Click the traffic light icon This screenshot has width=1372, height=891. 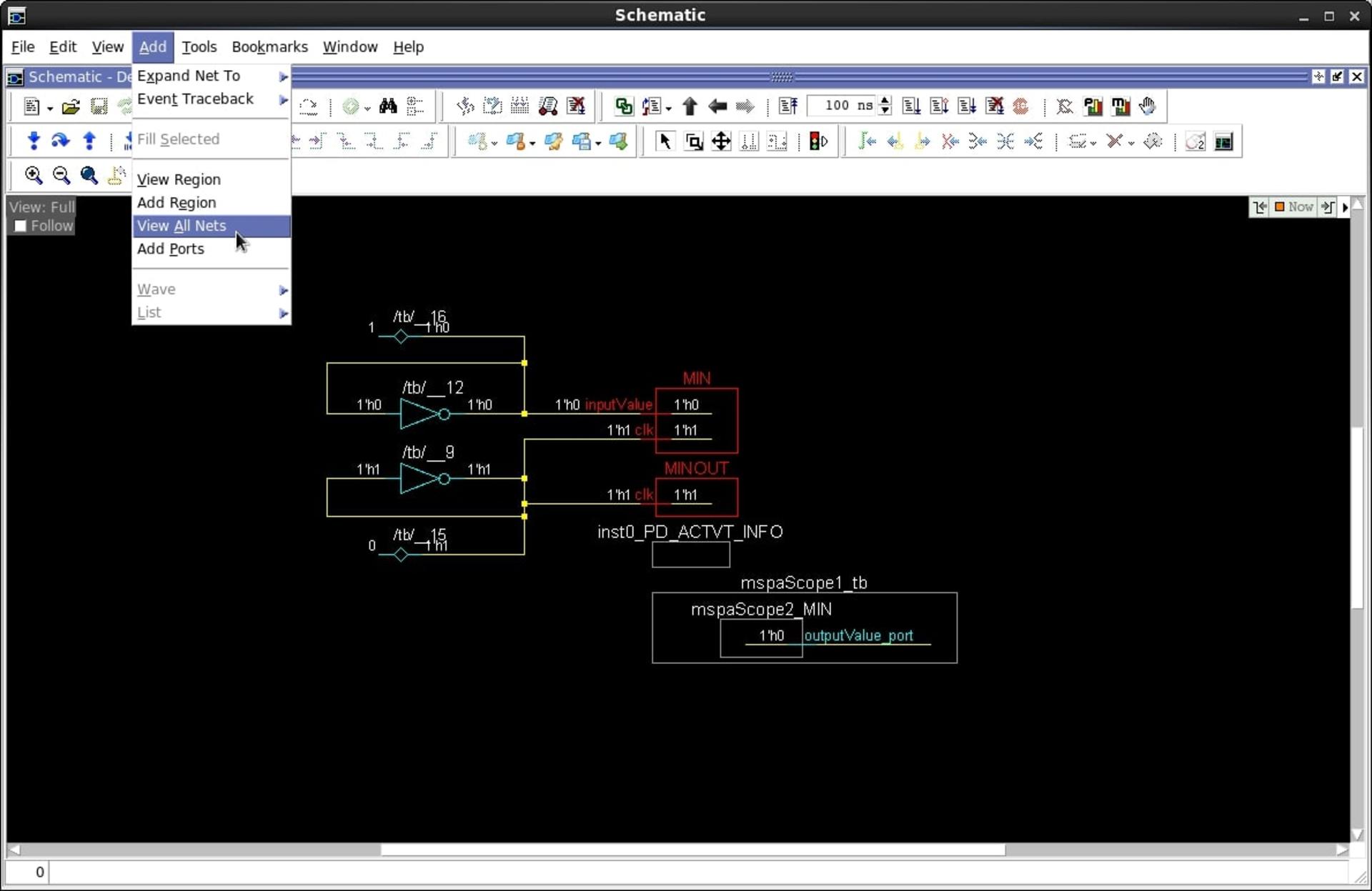[x=818, y=141]
